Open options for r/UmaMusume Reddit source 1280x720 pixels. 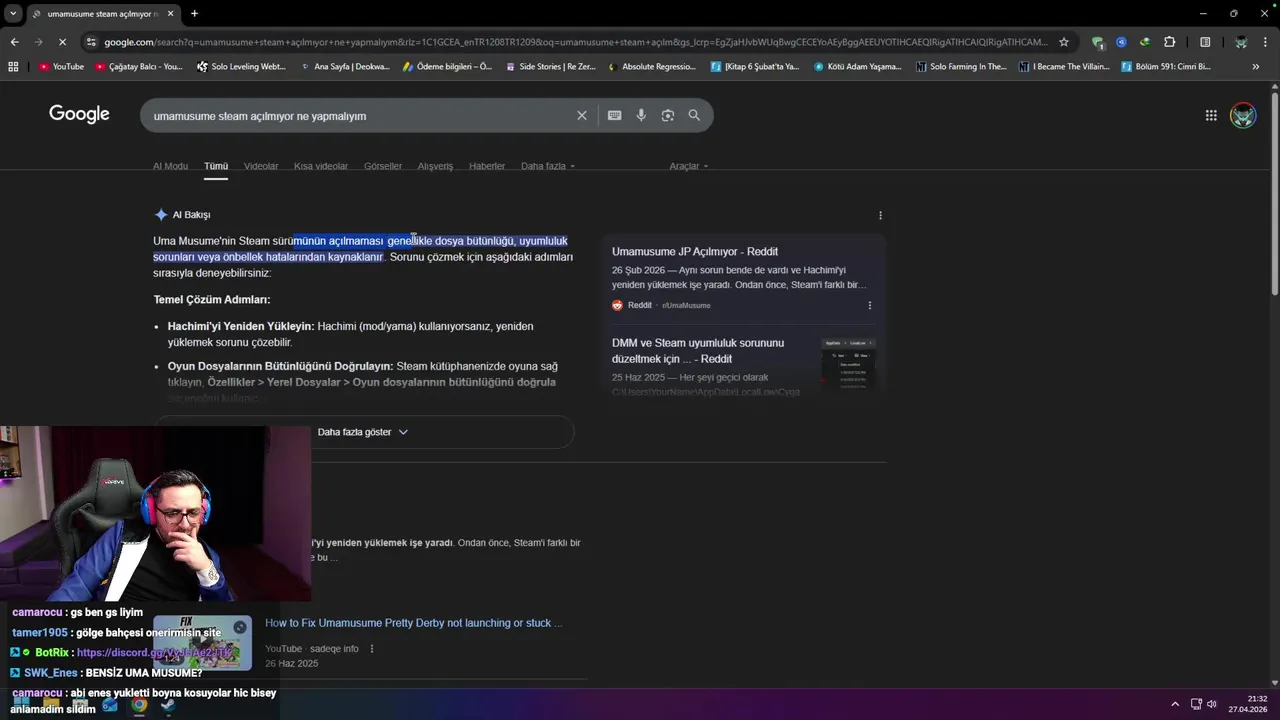click(869, 305)
